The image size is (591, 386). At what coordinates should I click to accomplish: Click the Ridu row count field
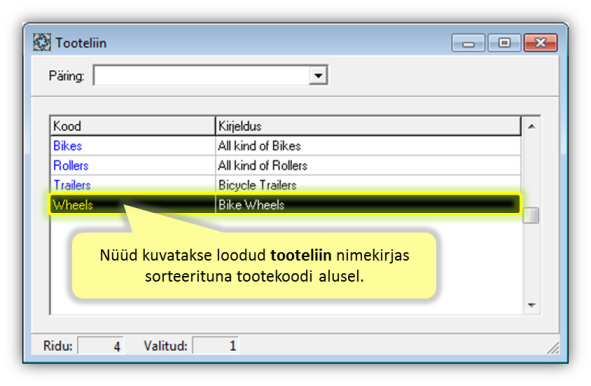tap(100, 345)
